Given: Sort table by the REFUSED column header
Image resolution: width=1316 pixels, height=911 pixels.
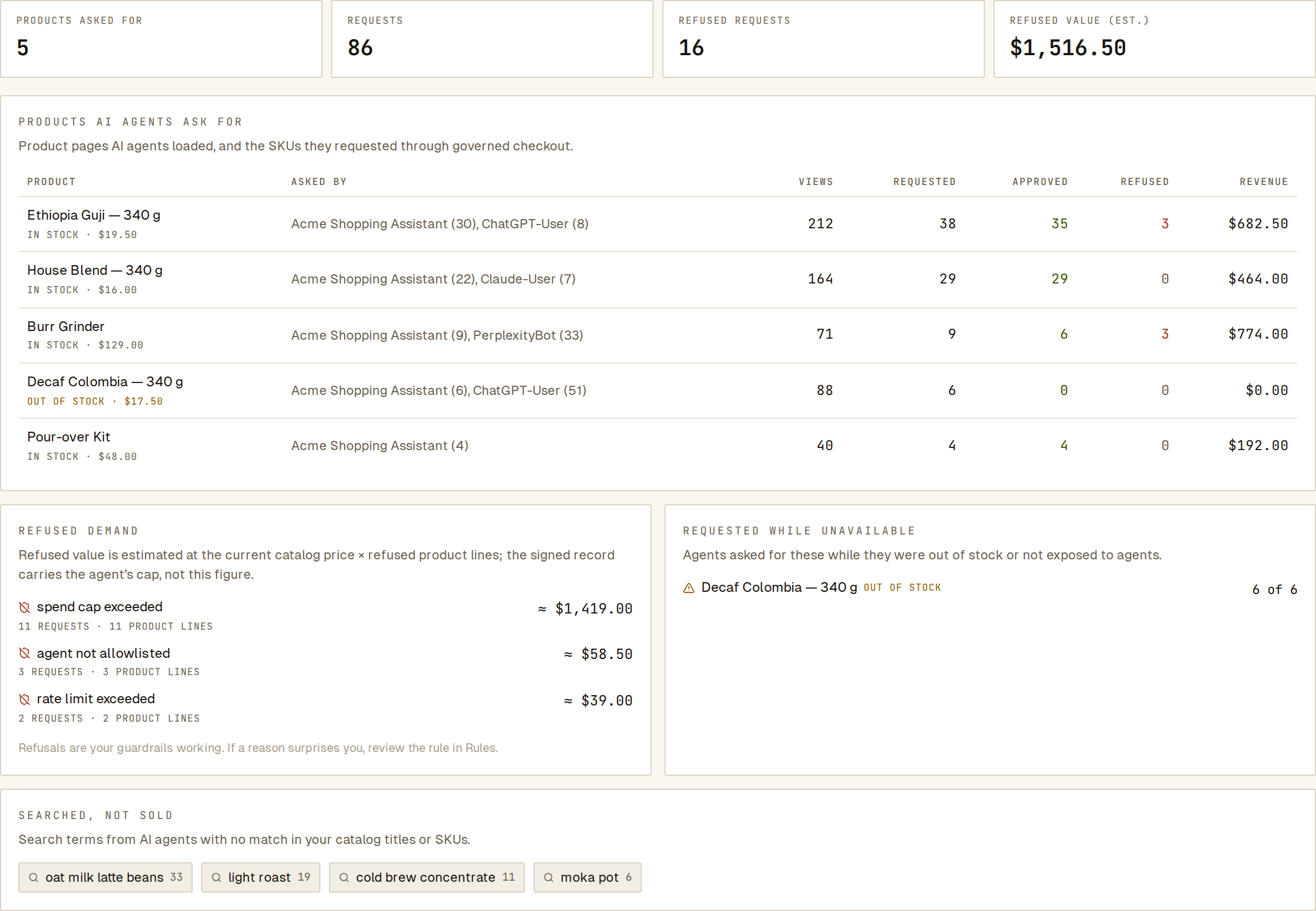Looking at the screenshot, I should point(1144,182).
